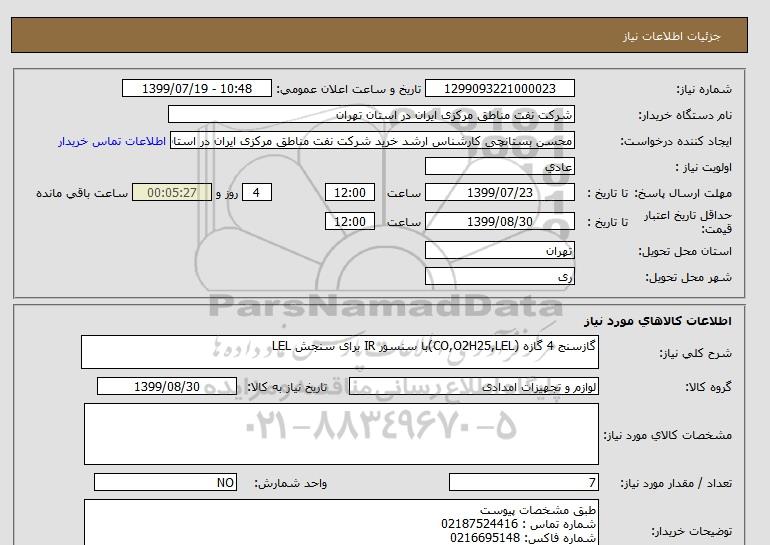Click empty goods specifications text area

(341, 434)
